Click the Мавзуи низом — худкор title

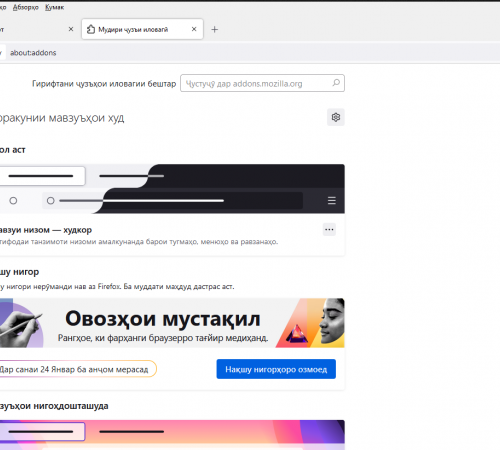(46, 230)
